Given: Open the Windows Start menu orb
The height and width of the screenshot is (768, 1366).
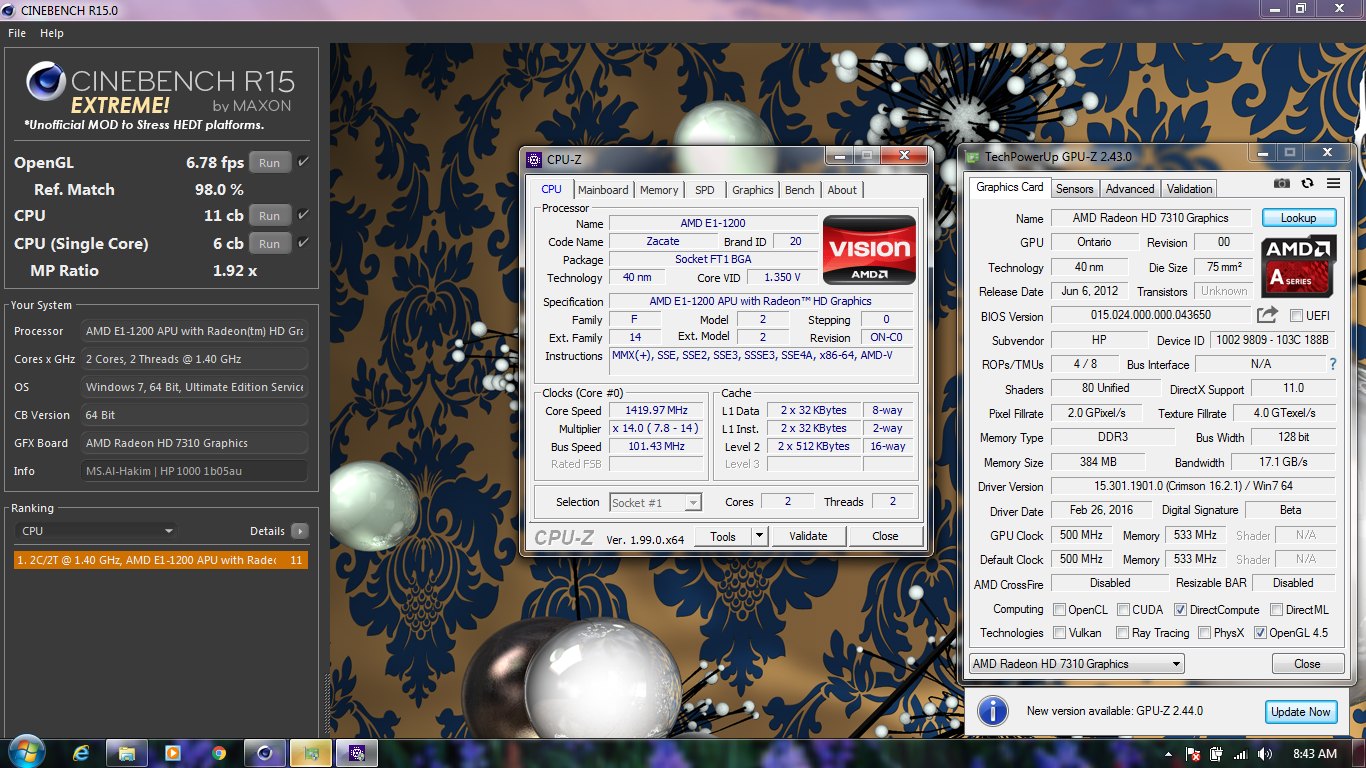Looking at the screenshot, I should click(25, 752).
